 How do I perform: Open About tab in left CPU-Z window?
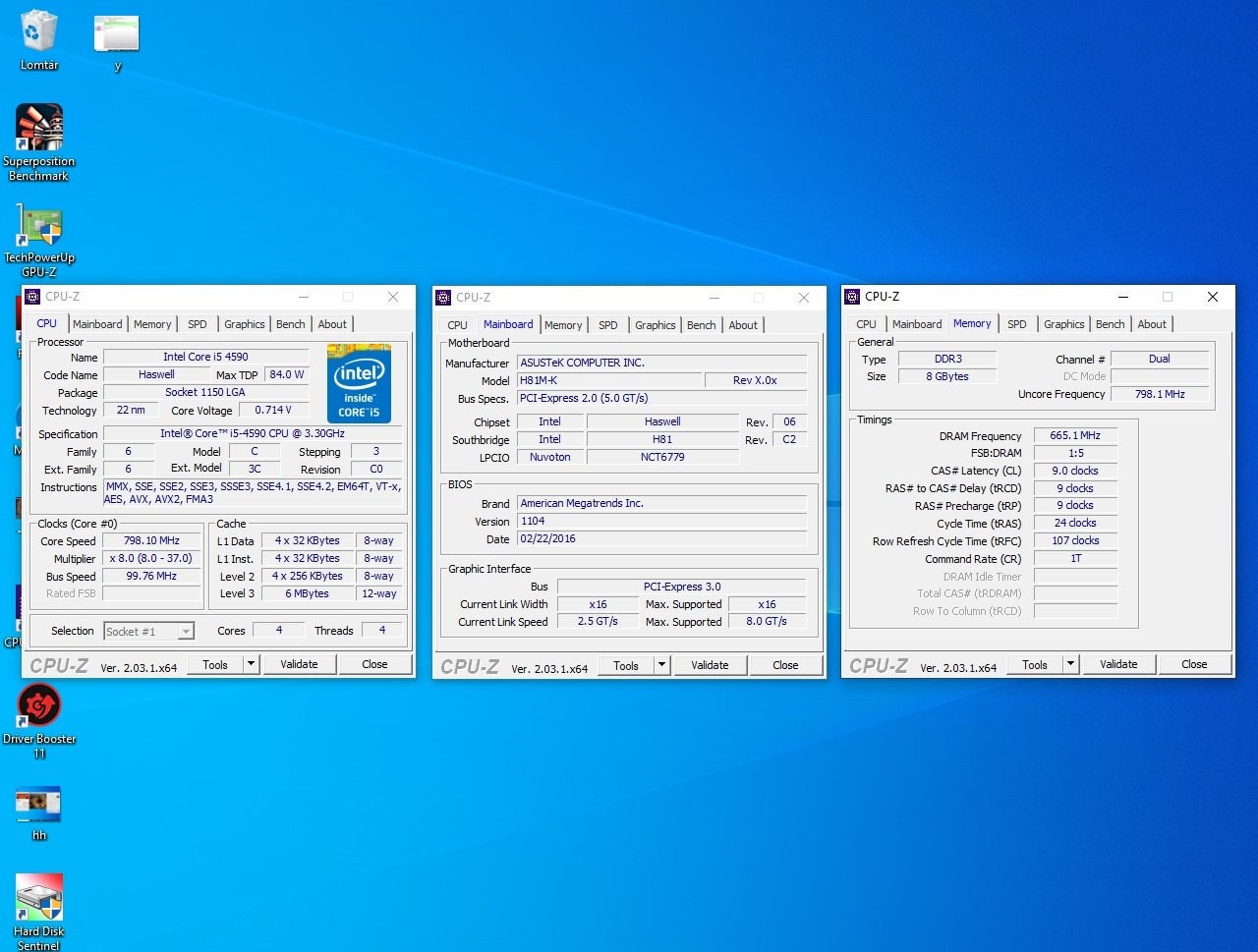[x=332, y=324]
